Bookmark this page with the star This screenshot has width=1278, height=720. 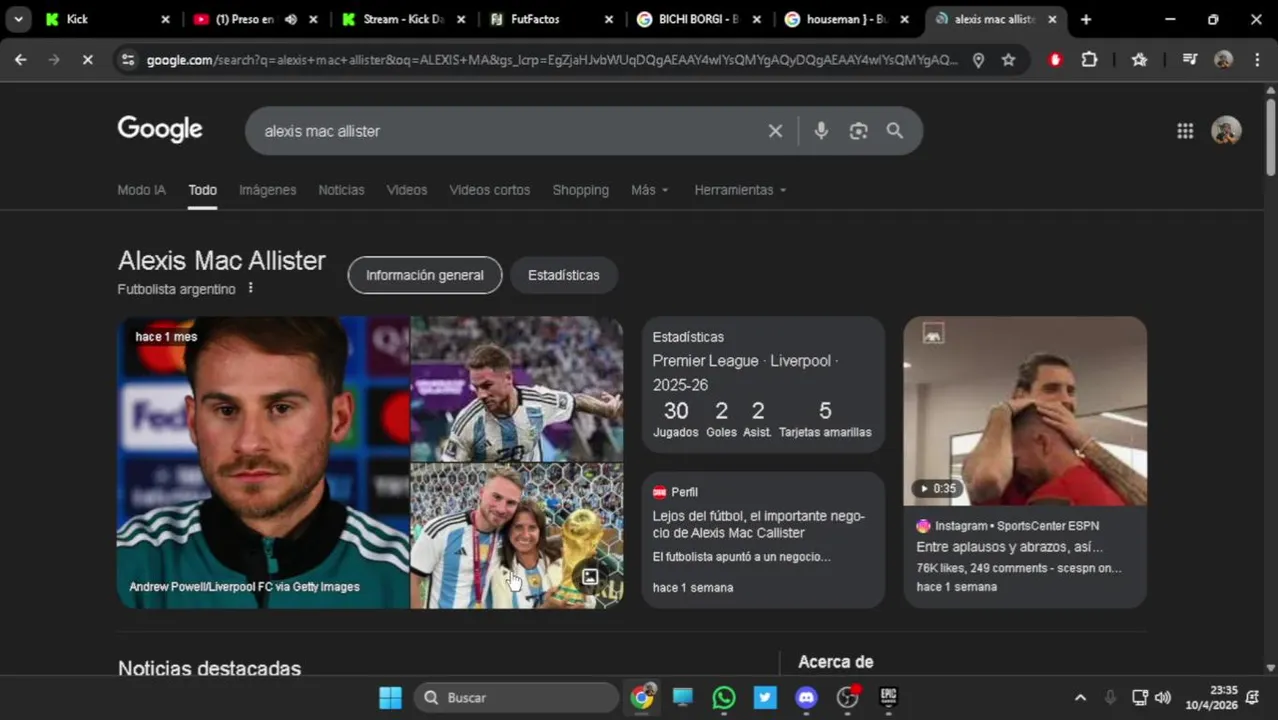point(1008,60)
